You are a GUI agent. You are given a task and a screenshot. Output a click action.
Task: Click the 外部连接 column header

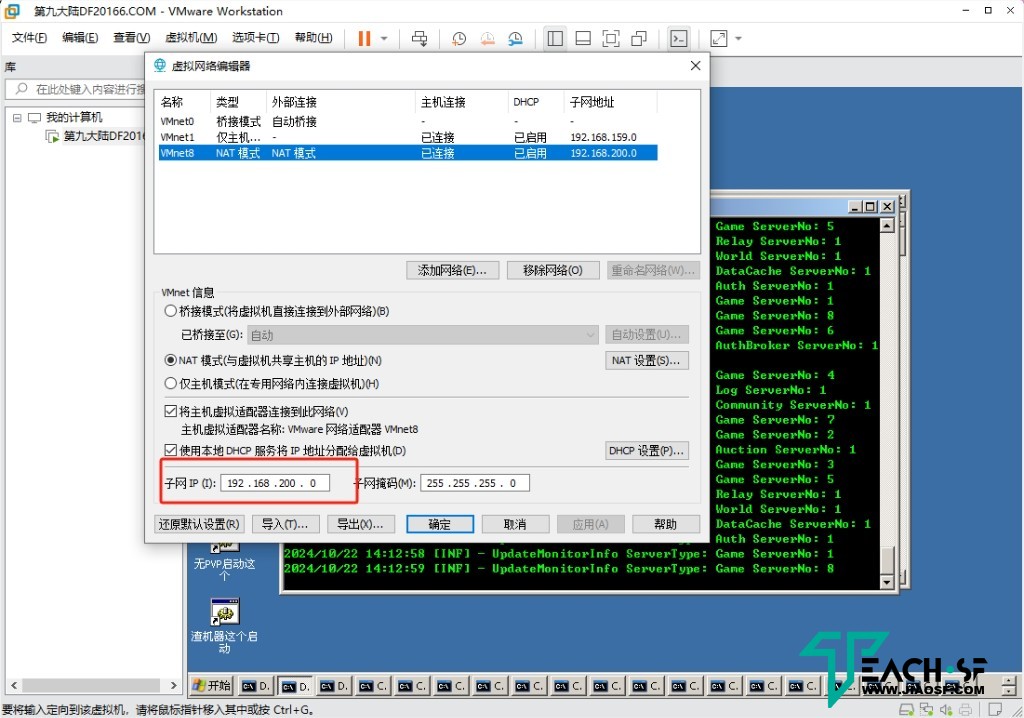pyautogui.click(x=342, y=102)
